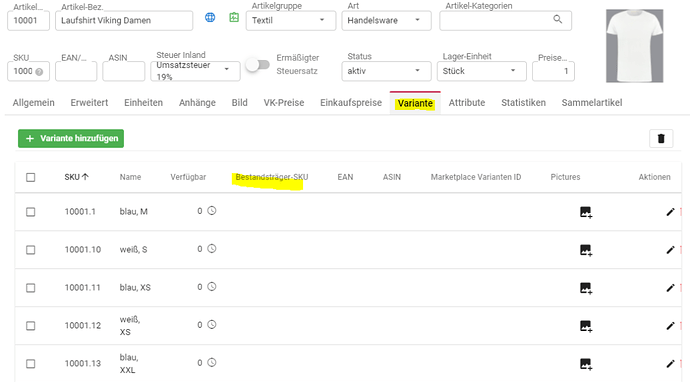This screenshot has height=382, width=690.
Task: Click the Artikel-Kategorien search field
Action: 505,20
